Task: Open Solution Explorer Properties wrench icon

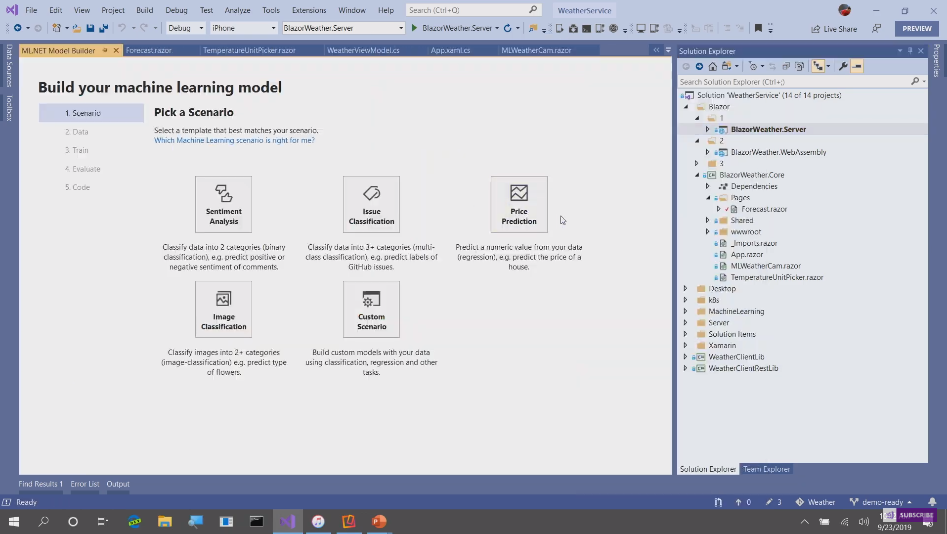Action: coord(843,67)
